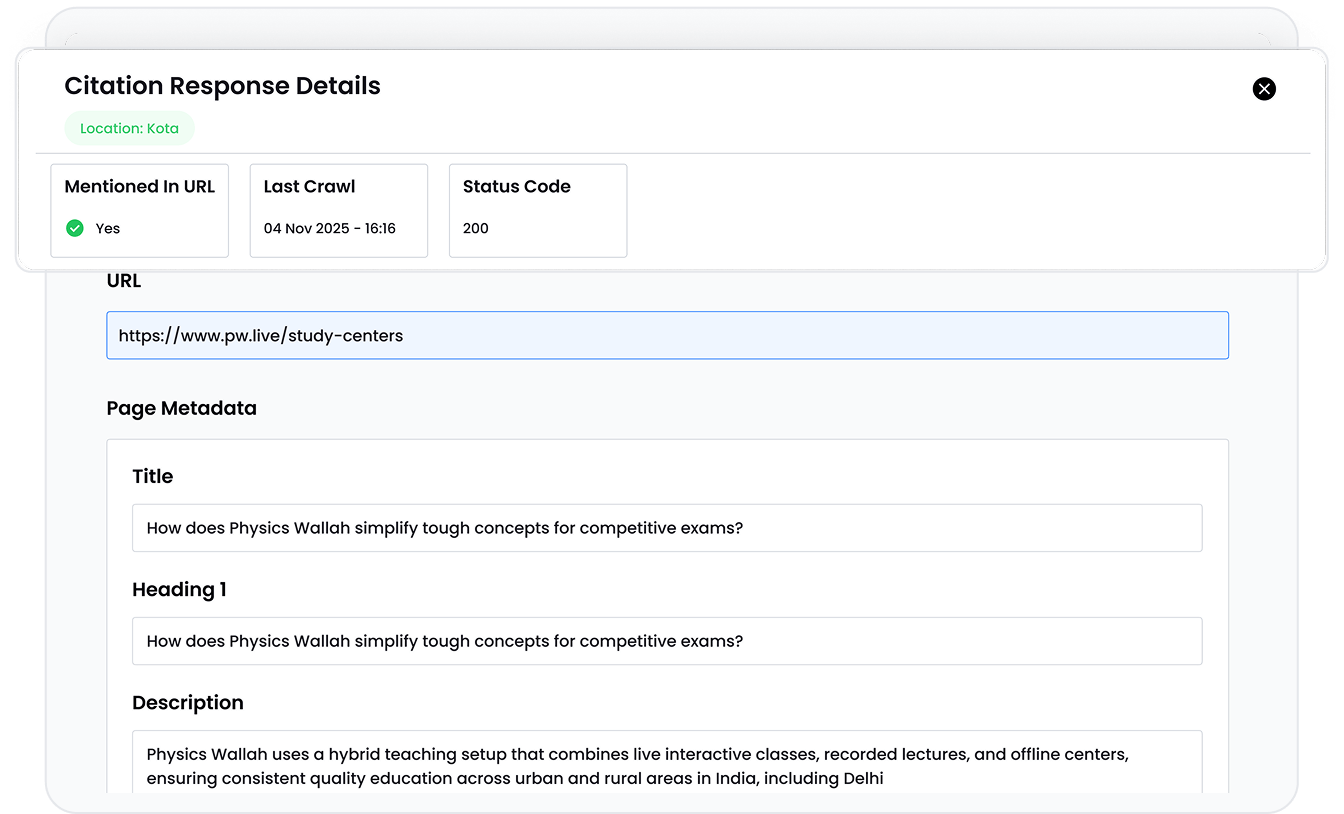1344x814 pixels.
Task: Click the Description label
Action: [188, 703]
